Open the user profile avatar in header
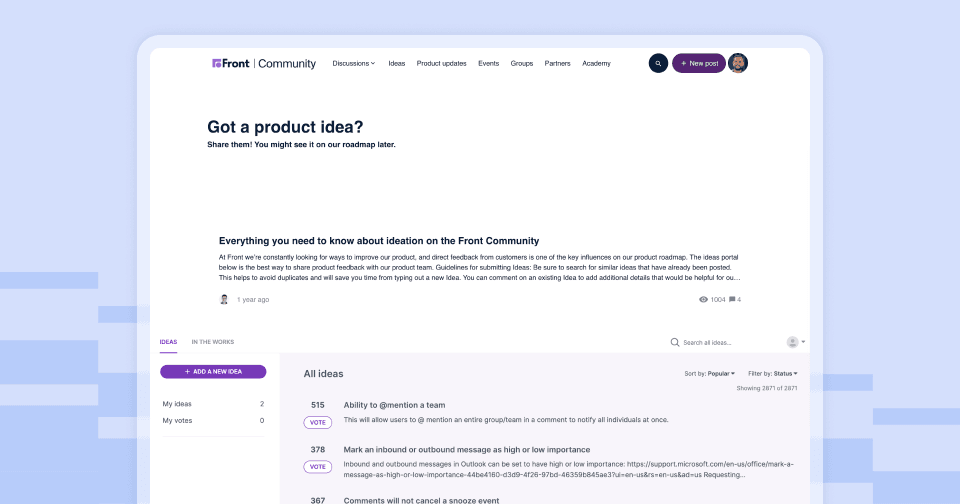Image resolution: width=960 pixels, height=504 pixels. [x=738, y=63]
